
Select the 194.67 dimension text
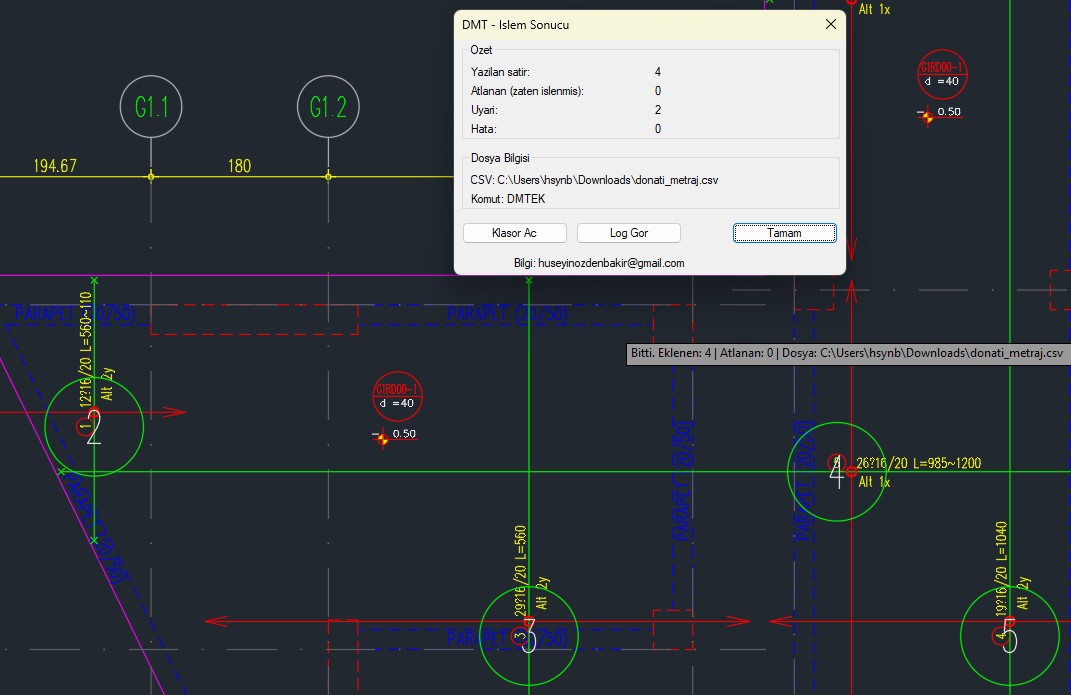55,166
